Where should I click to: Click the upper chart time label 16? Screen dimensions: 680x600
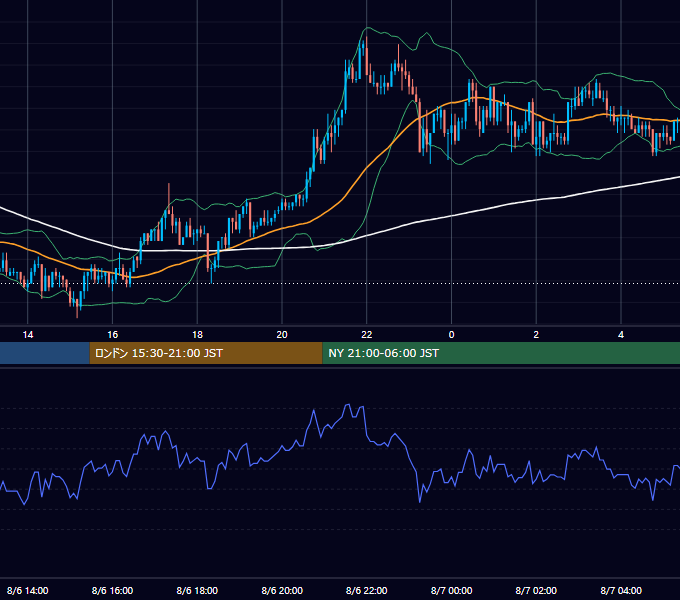click(112, 335)
